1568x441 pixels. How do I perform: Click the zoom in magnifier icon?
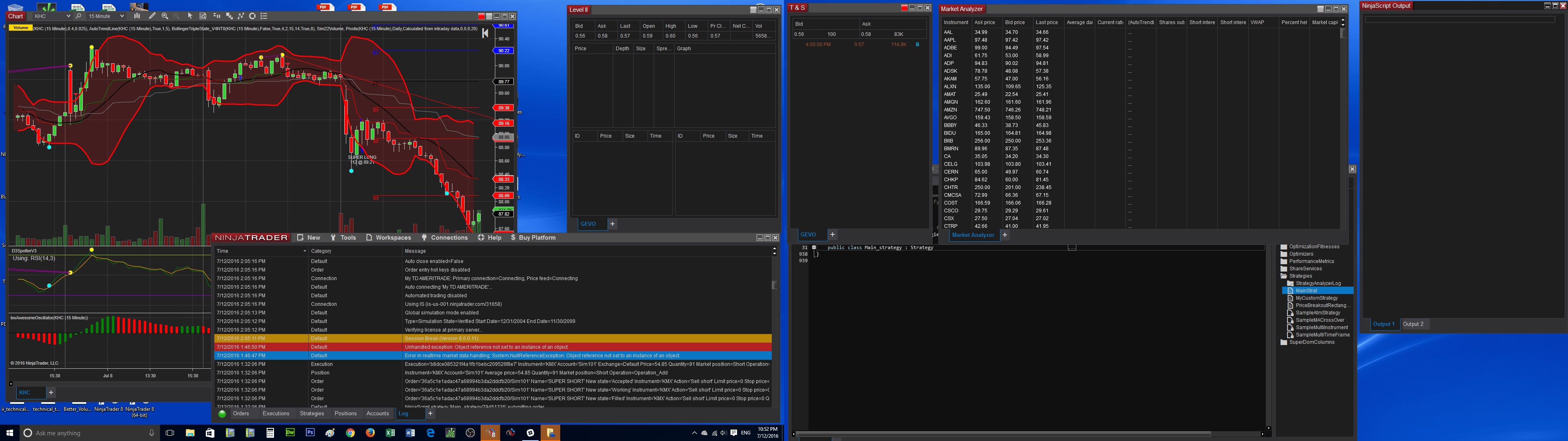click(165, 16)
